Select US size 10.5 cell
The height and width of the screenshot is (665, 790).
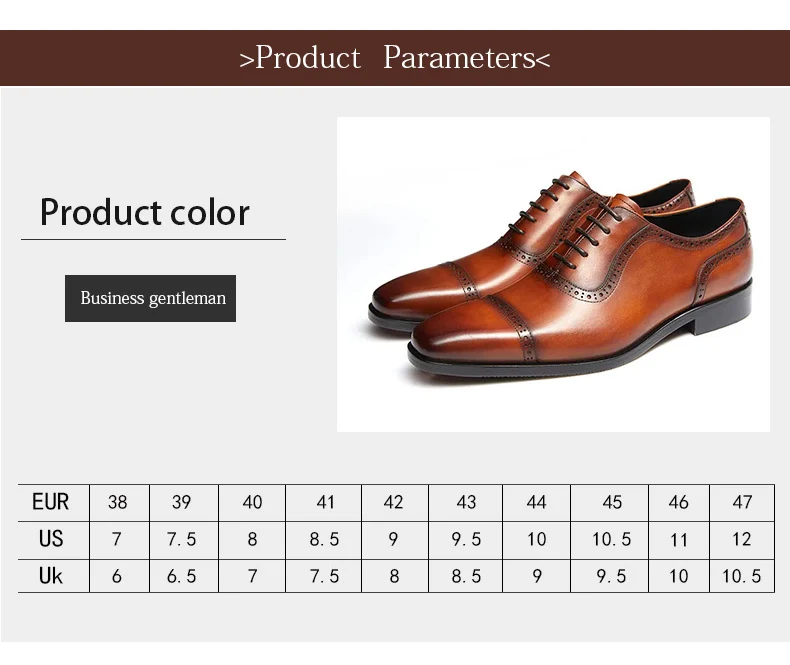pos(611,539)
